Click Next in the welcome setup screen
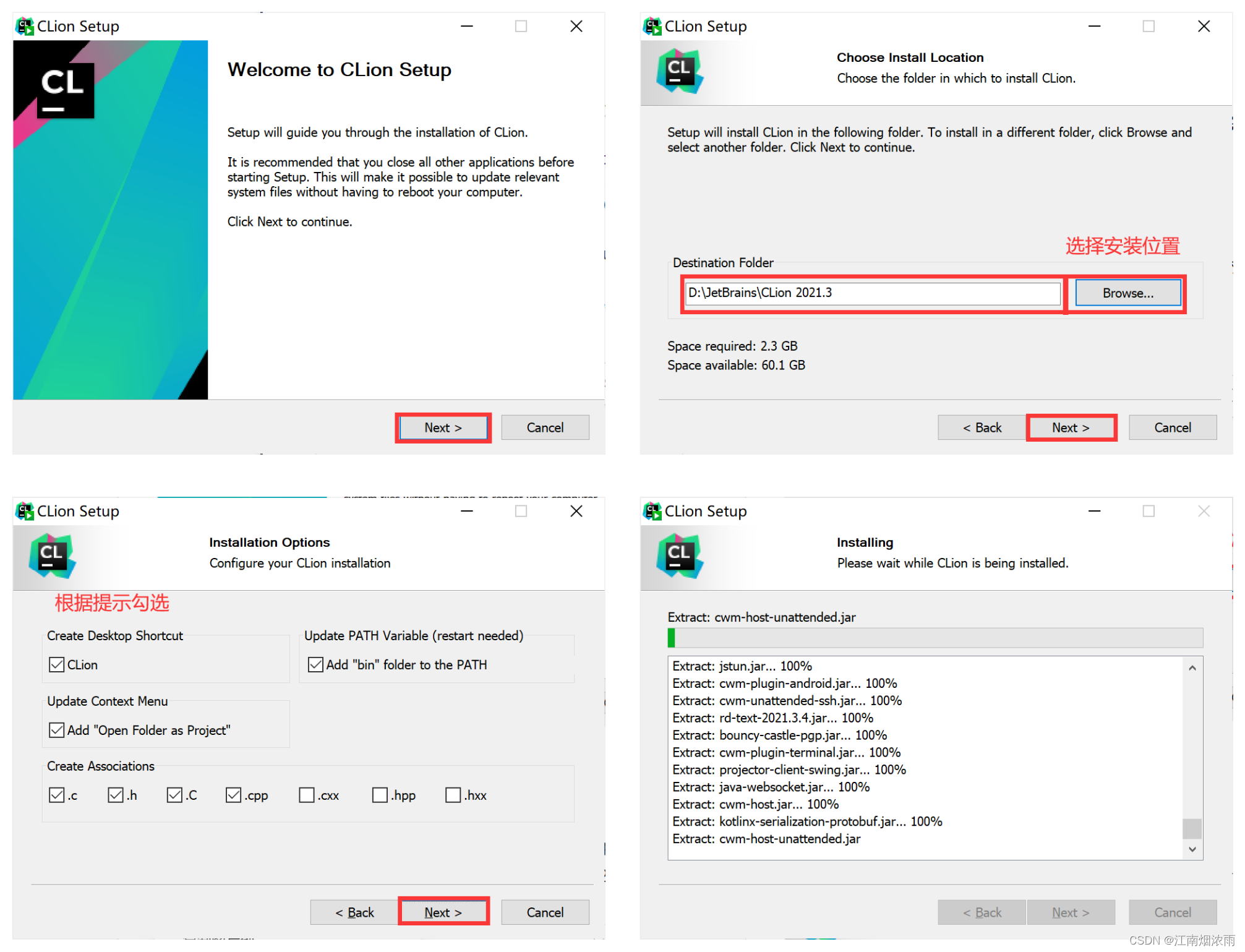Screen dimensions: 1245x952 coord(441,427)
